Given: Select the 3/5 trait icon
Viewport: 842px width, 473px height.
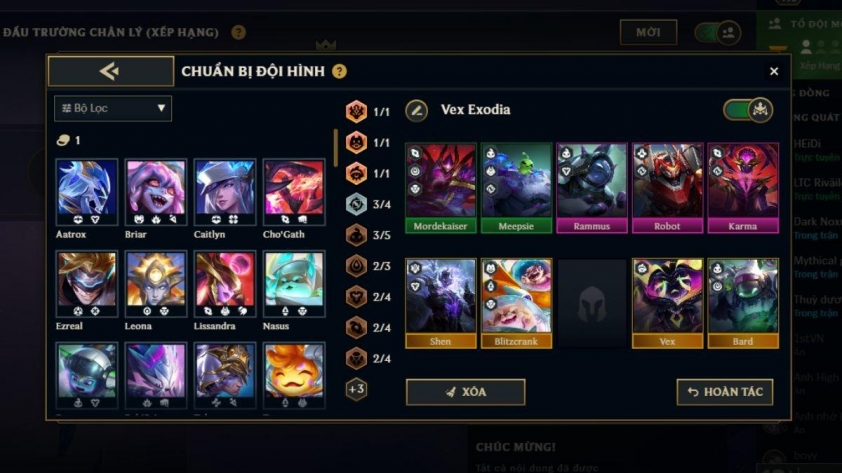Looking at the screenshot, I should pyautogui.click(x=356, y=235).
